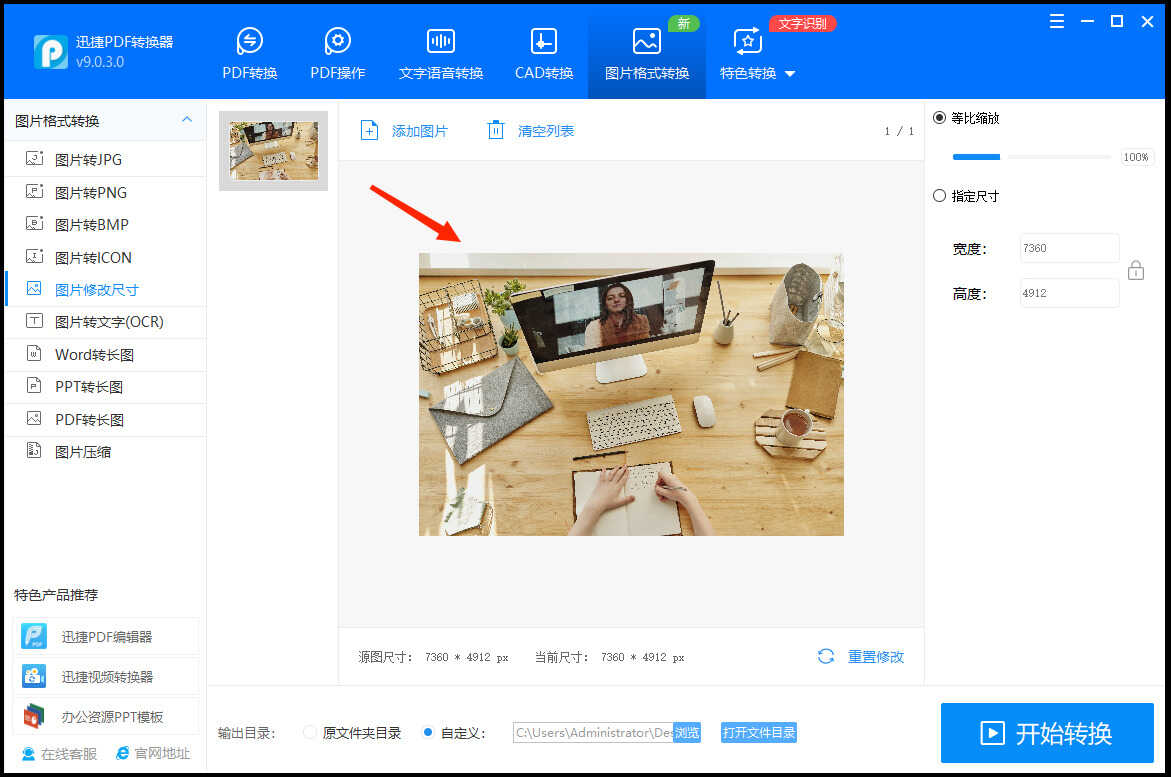
Task: Choose 图片转JPG in the sidebar
Action: tap(105, 160)
